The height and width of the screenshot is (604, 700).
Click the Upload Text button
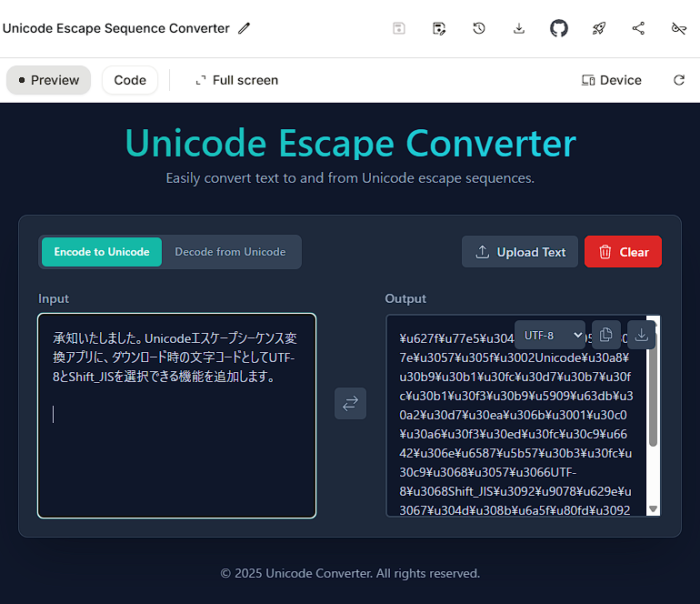pos(520,252)
